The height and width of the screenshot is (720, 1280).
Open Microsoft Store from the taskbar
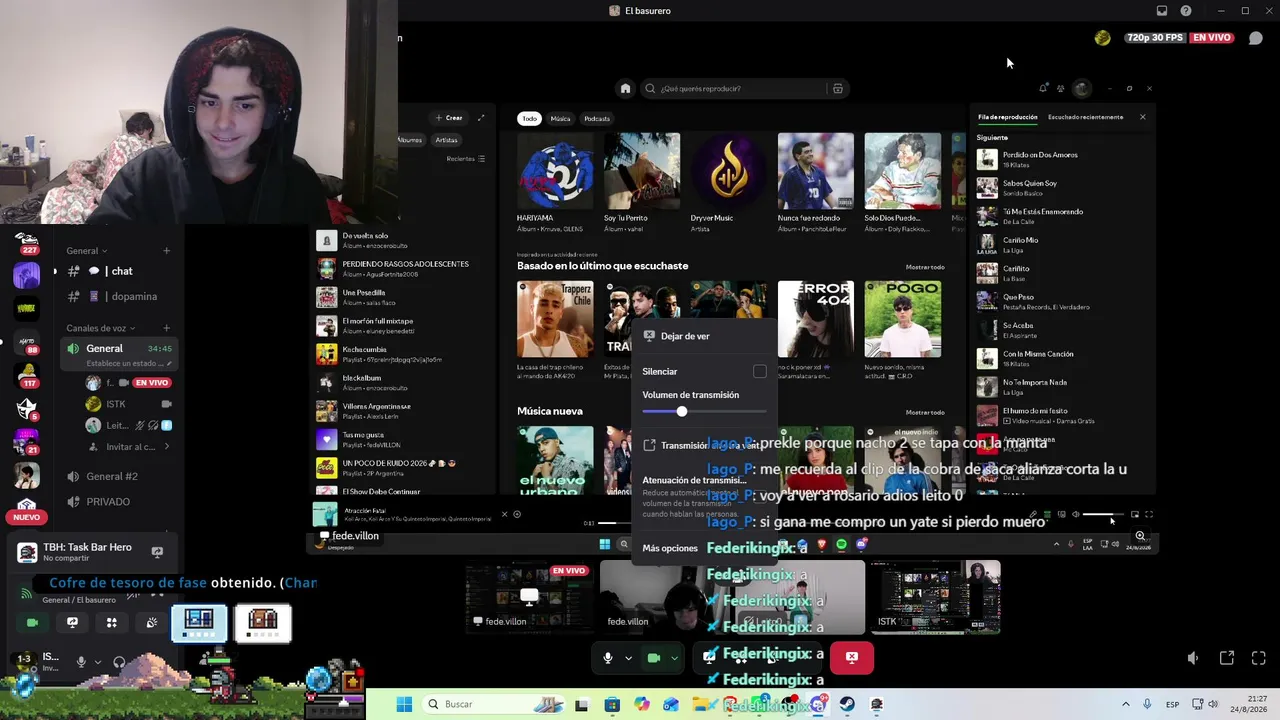[x=612, y=704]
